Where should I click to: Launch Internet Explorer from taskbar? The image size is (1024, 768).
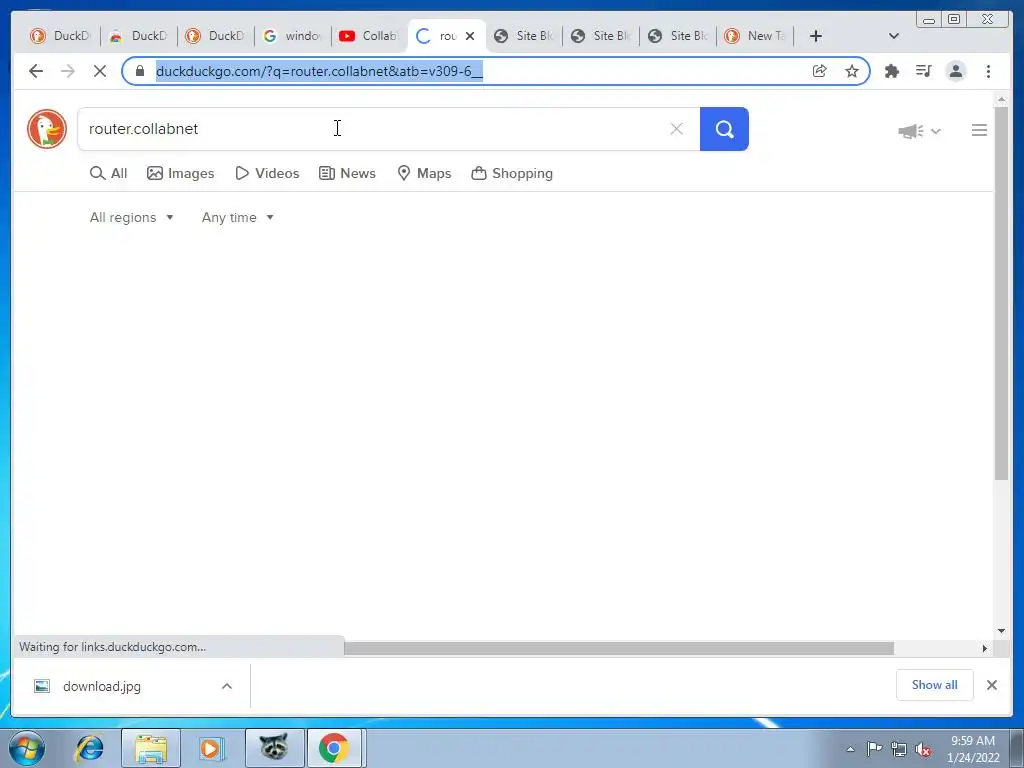point(89,748)
